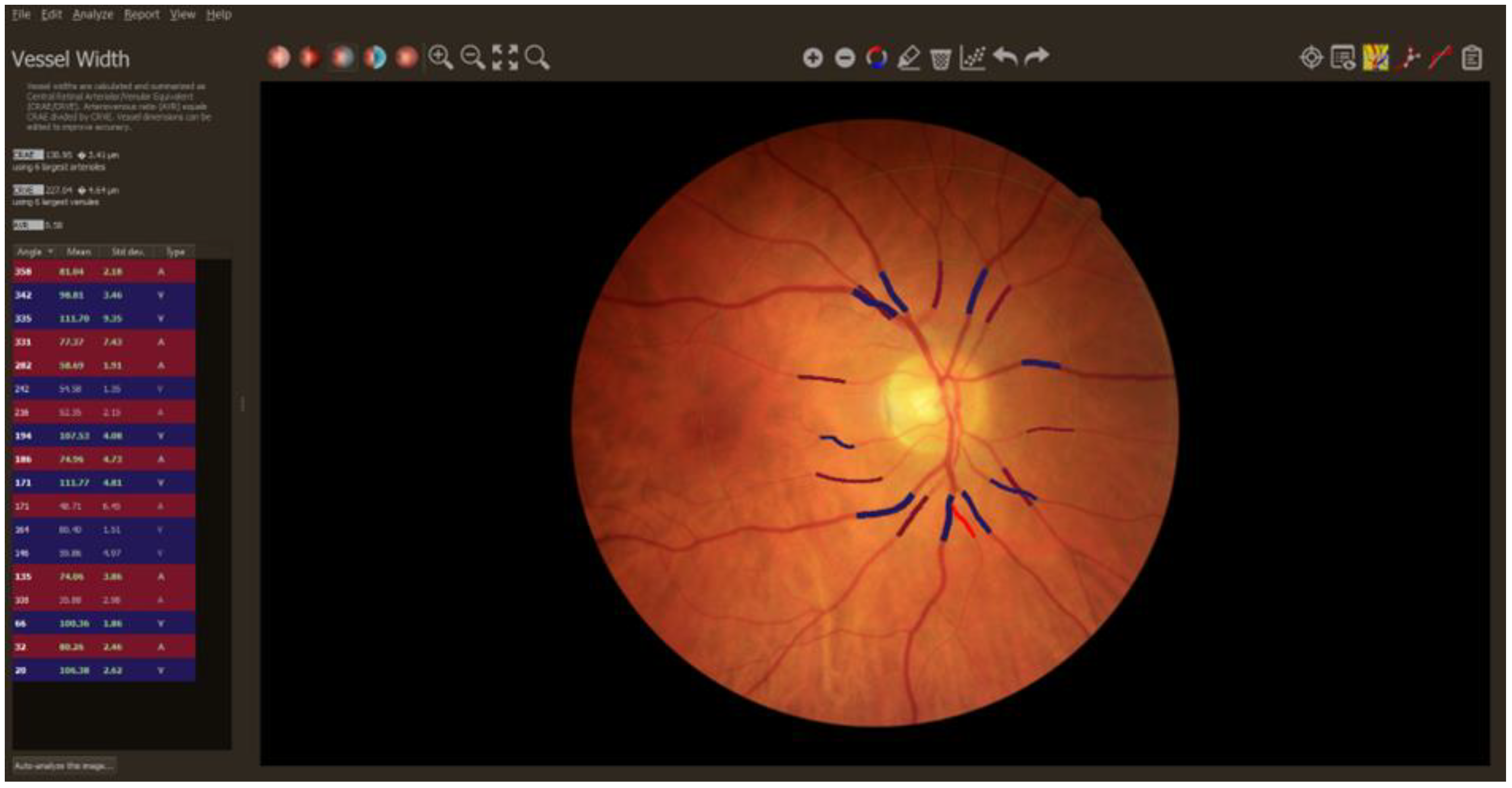This screenshot has width=1512, height=788.
Task: Toggle the yellow vessel overlay map icon
Action: [x=1375, y=58]
